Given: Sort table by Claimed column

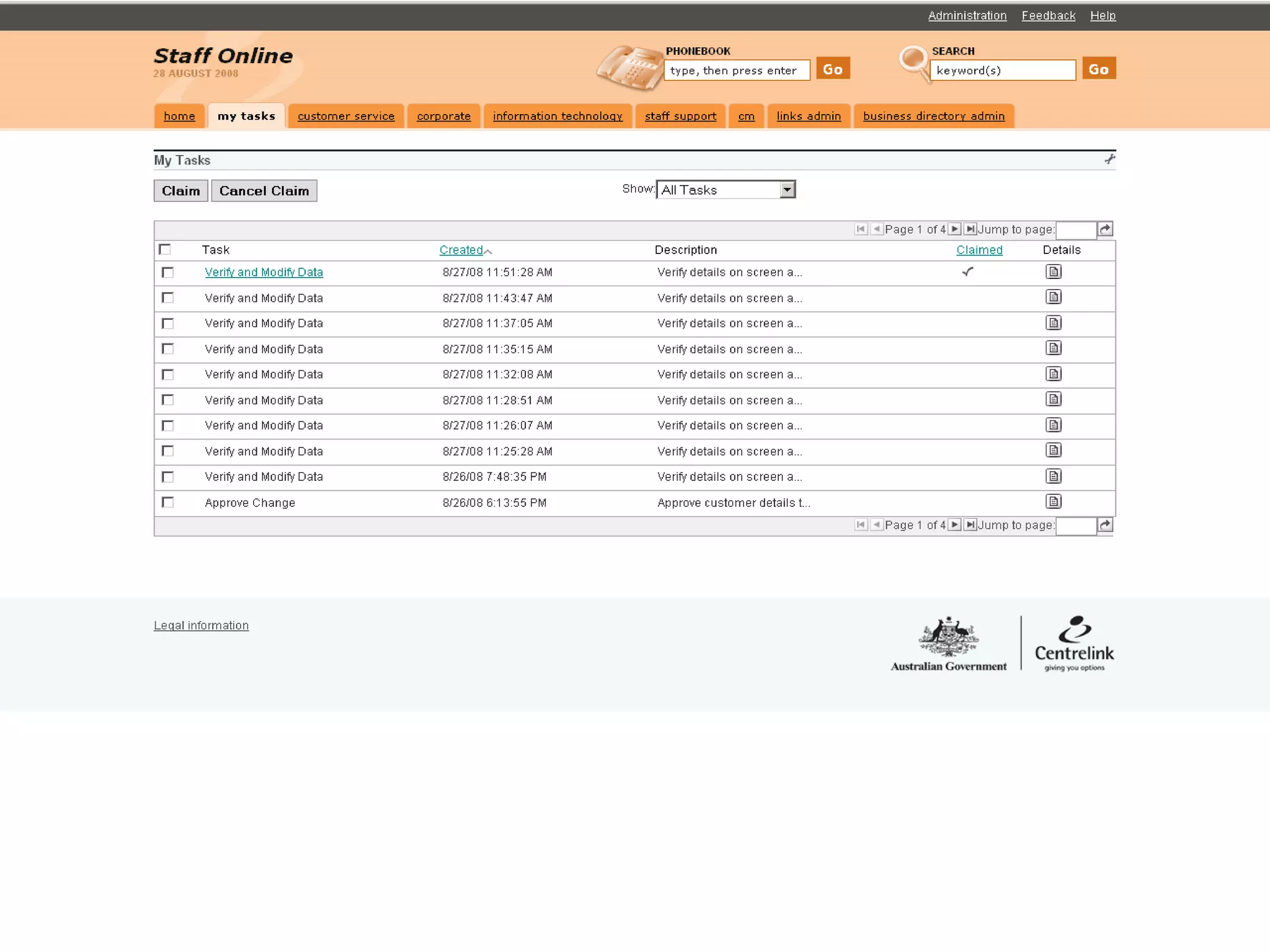Looking at the screenshot, I should pyautogui.click(x=979, y=250).
